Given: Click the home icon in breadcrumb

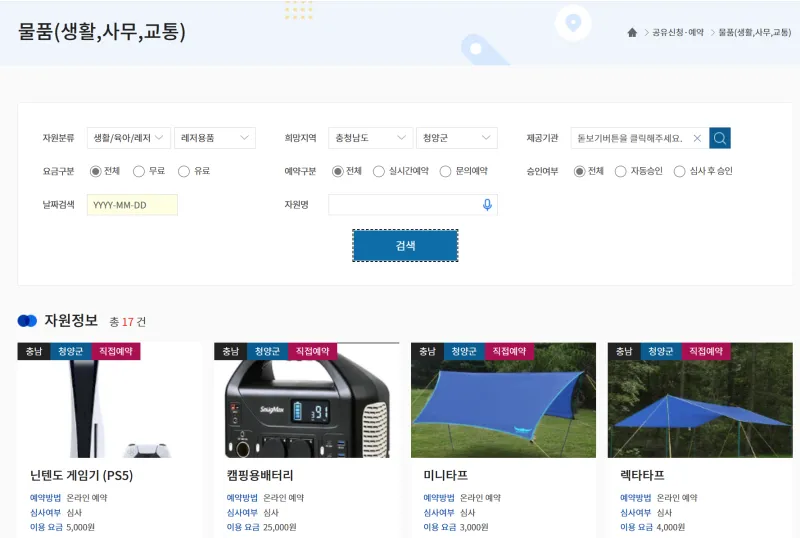Looking at the screenshot, I should 632,33.
